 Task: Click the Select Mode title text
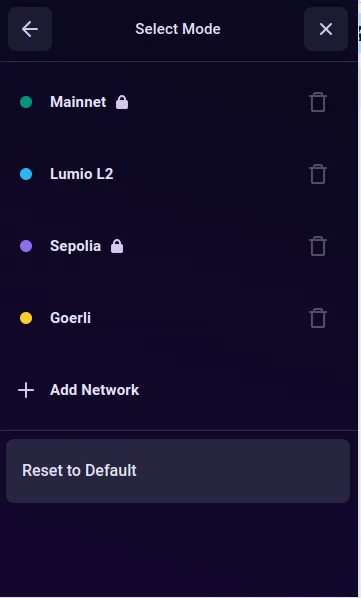point(178,29)
